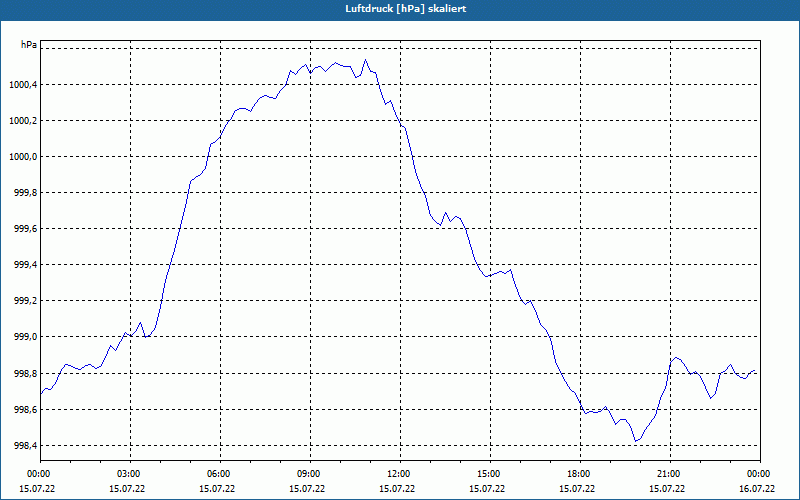Click the 999,4 y-axis value
Image resolution: width=800 pixels, height=500 pixels.
pos(26,265)
